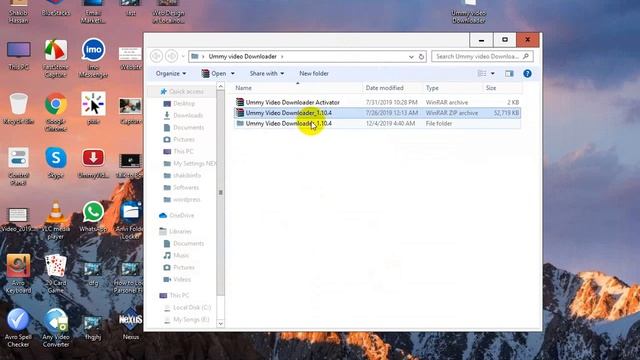Expand the address bar history dropdown

click(411, 57)
